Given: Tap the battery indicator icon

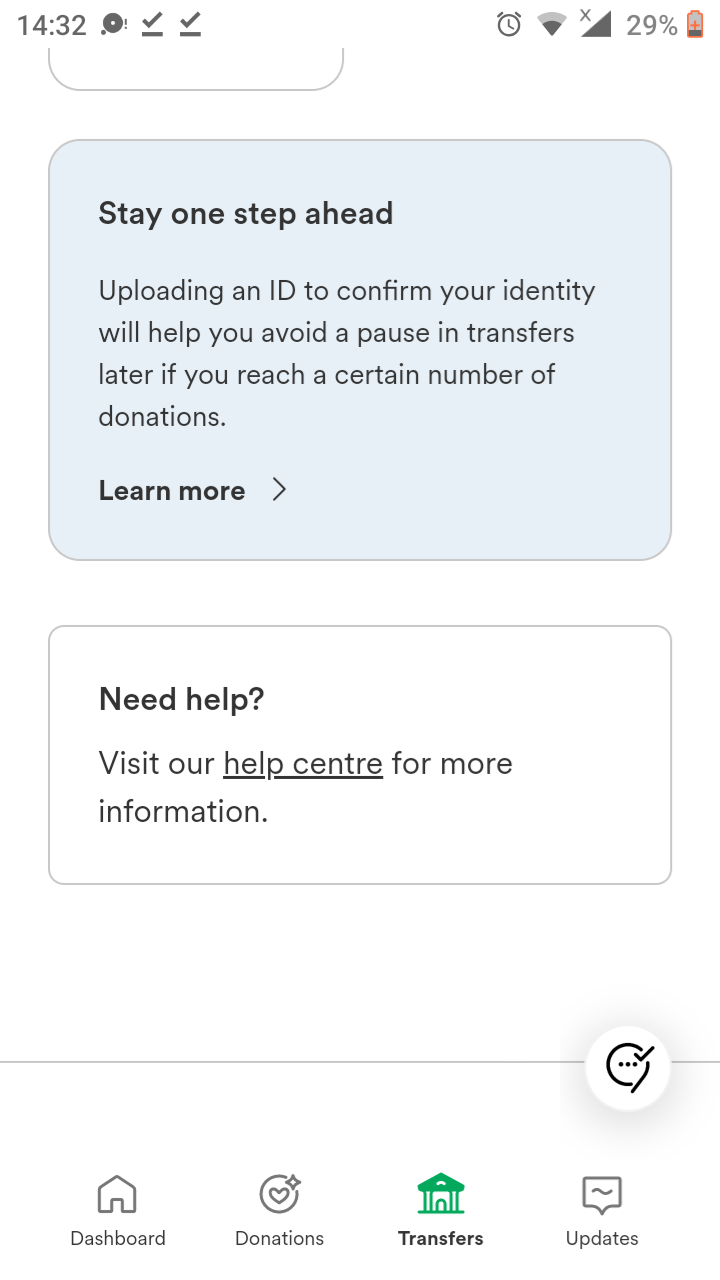Looking at the screenshot, I should tap(696, 24).
